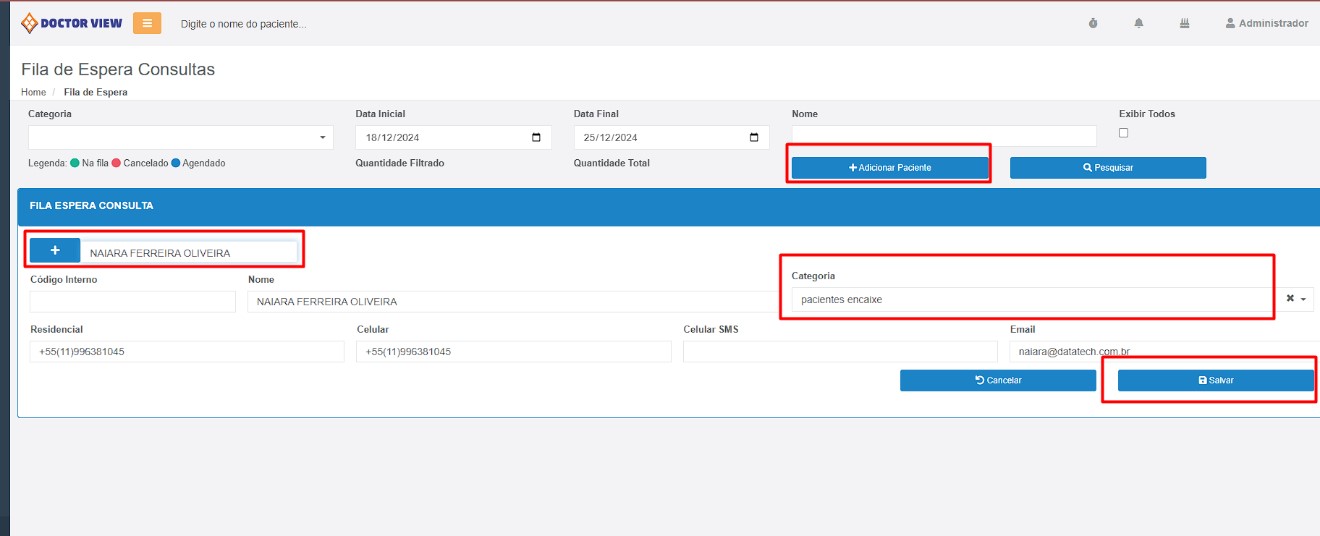The width and height of the screenshot is (1320, 536).
Task: Click the Adicionar Paciente button
Action: [890, 168]
